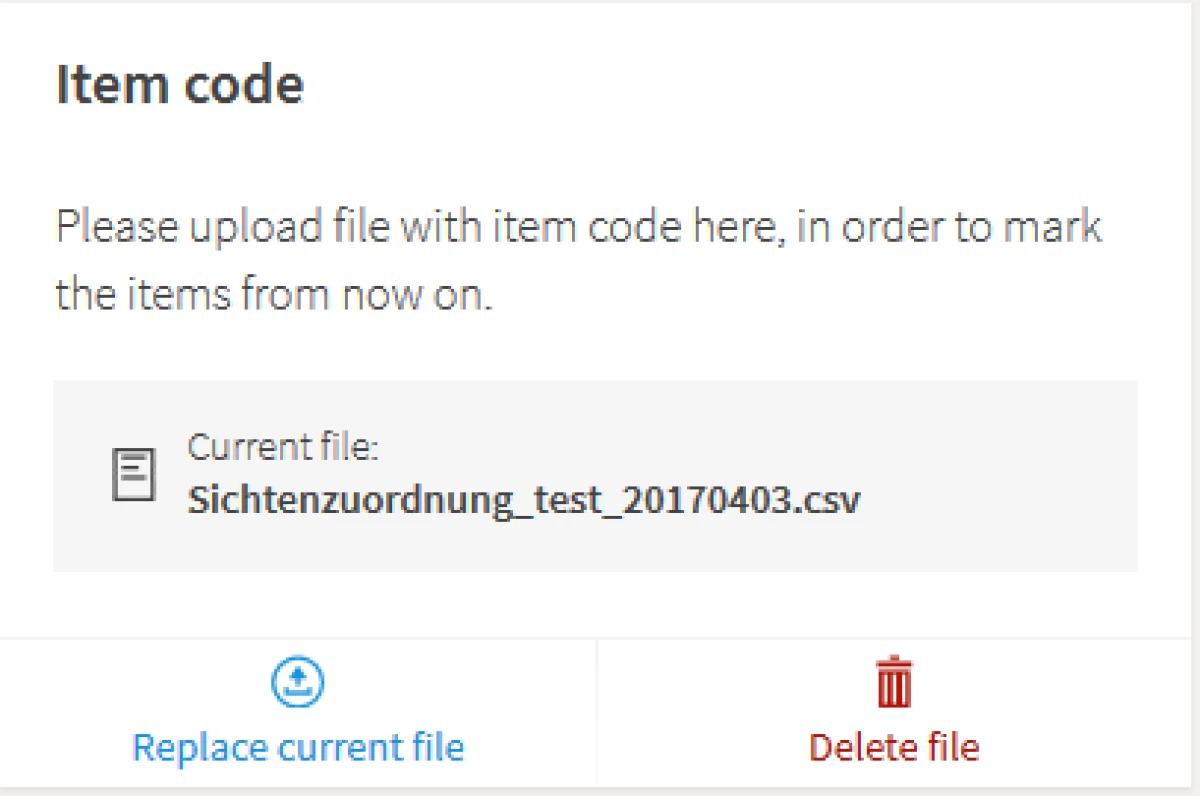Click the word "code" in the heading

point(242,84)
